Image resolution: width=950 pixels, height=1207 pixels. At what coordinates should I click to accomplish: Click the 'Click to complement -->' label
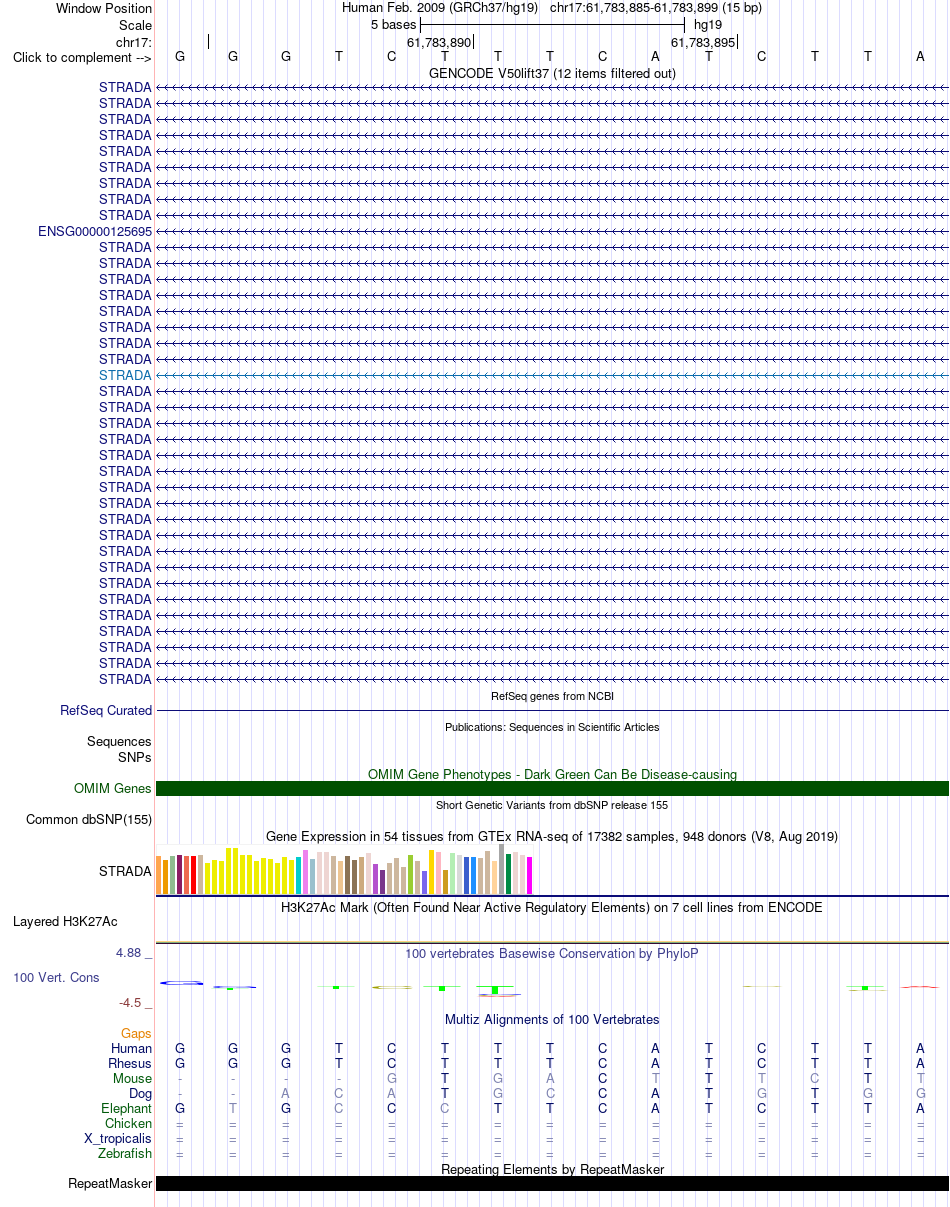pyautogui.click(x=82, y=57)
